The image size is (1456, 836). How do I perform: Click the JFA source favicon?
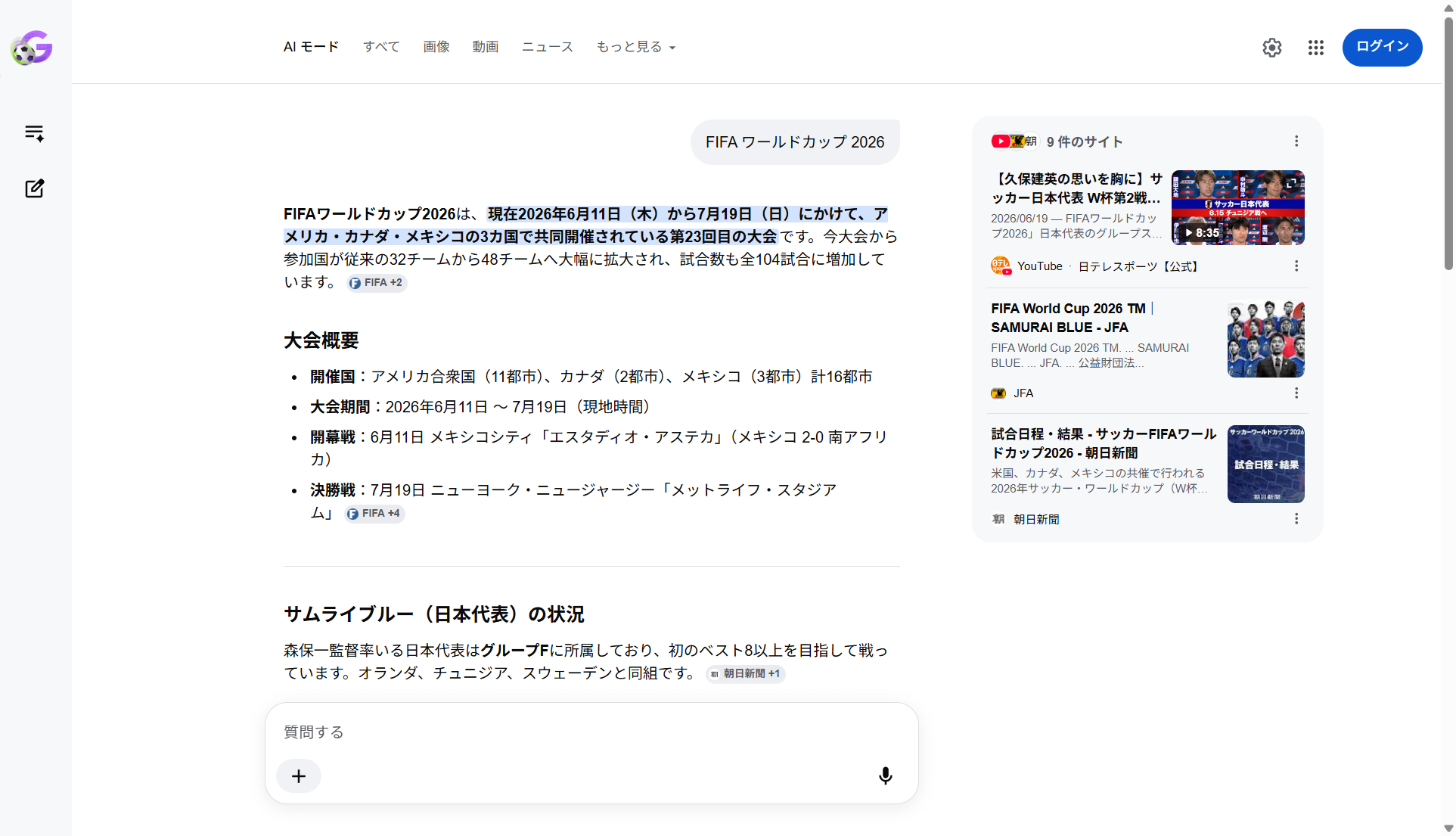(998, 393)
